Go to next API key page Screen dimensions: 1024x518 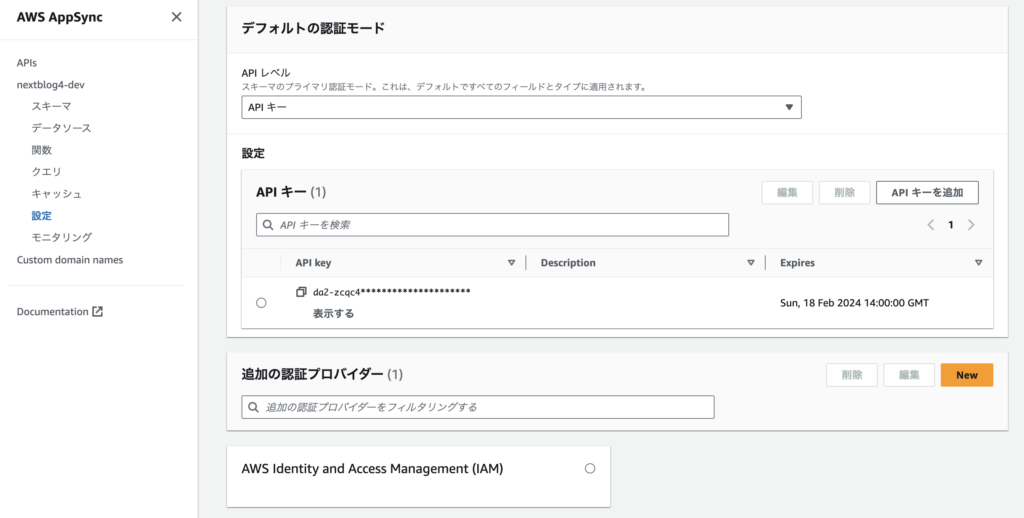coord(971,225)
